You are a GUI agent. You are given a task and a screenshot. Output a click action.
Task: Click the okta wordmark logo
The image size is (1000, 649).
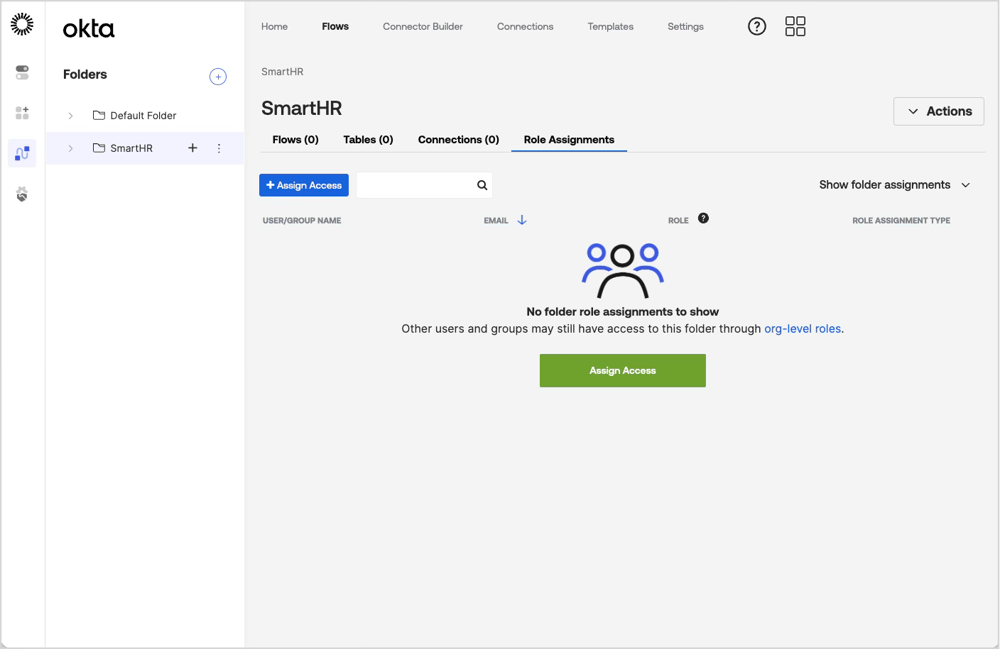click(x=89, y=29)
